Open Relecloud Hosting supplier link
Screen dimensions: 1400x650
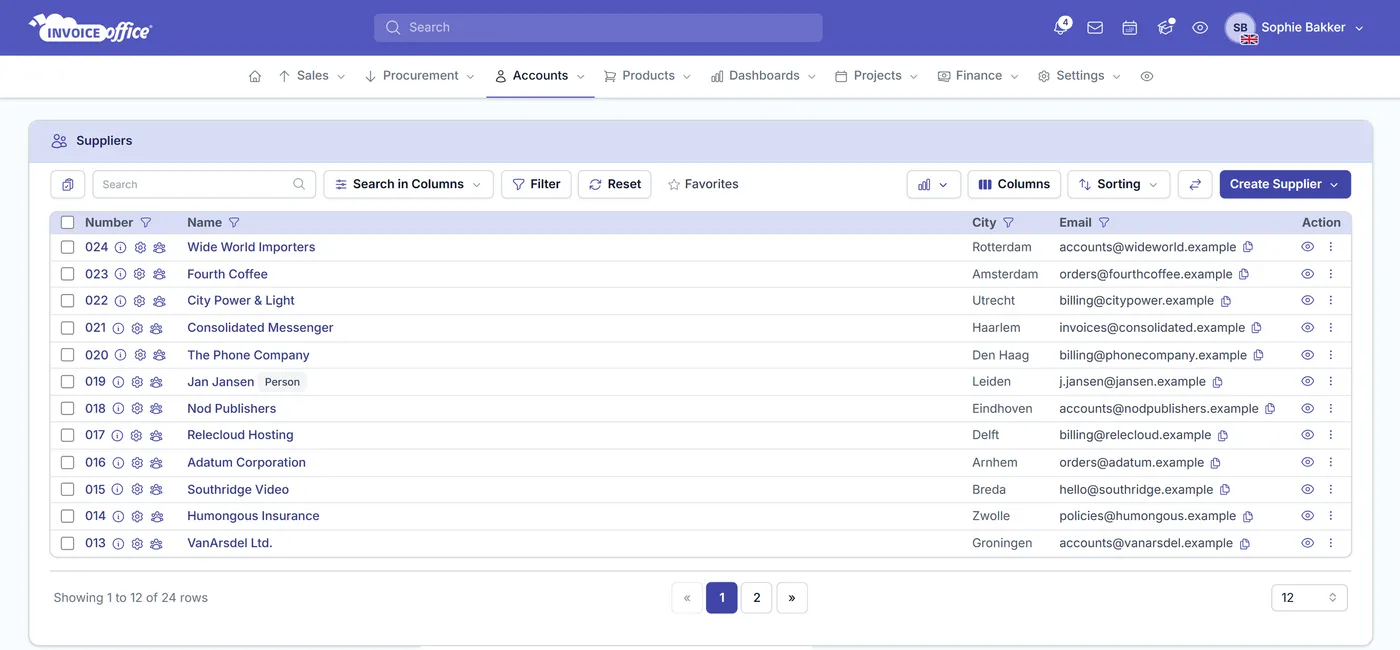coord(240,436)
